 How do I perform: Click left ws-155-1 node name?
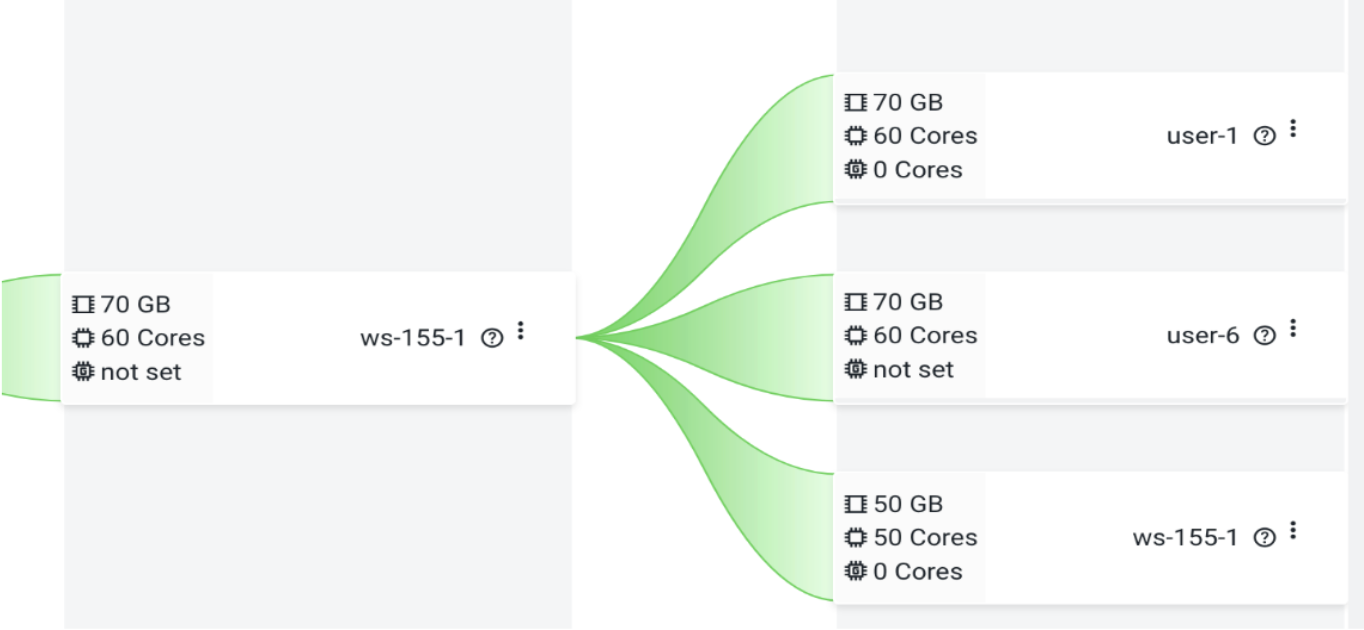[x=412, y=338]
